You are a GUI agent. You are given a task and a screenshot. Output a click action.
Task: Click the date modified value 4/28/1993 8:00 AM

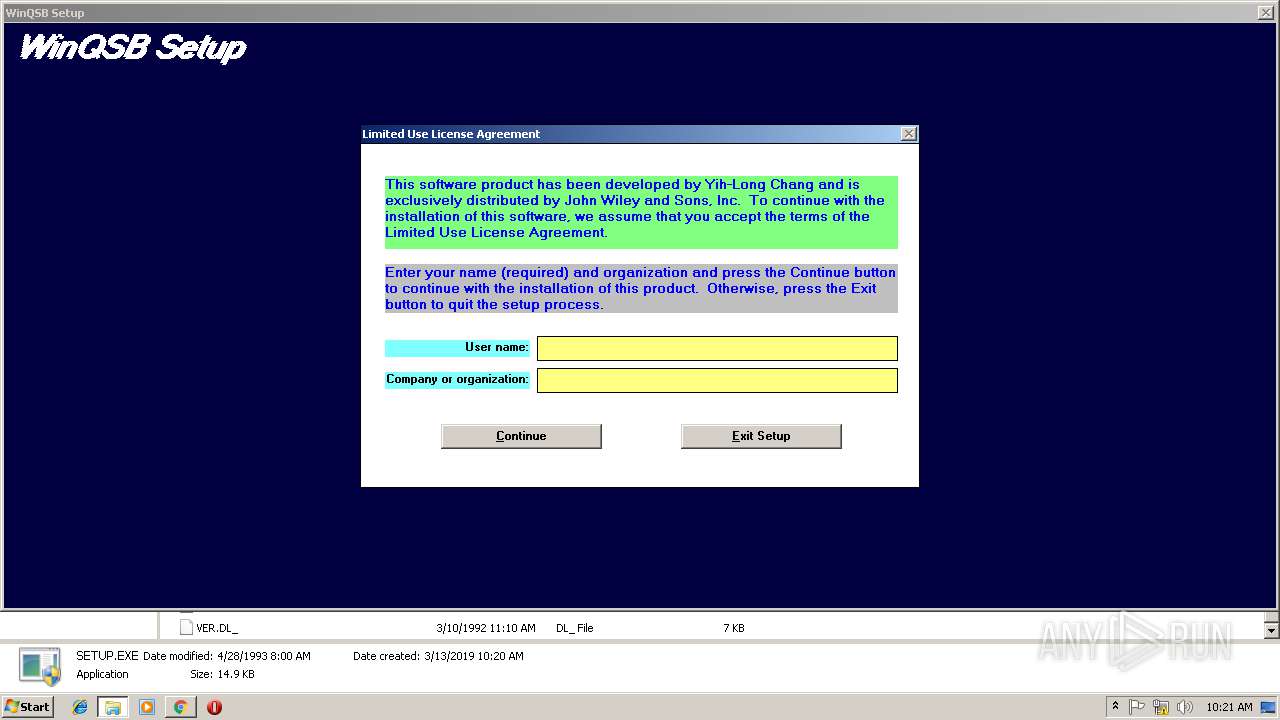[x=264, y=656]
